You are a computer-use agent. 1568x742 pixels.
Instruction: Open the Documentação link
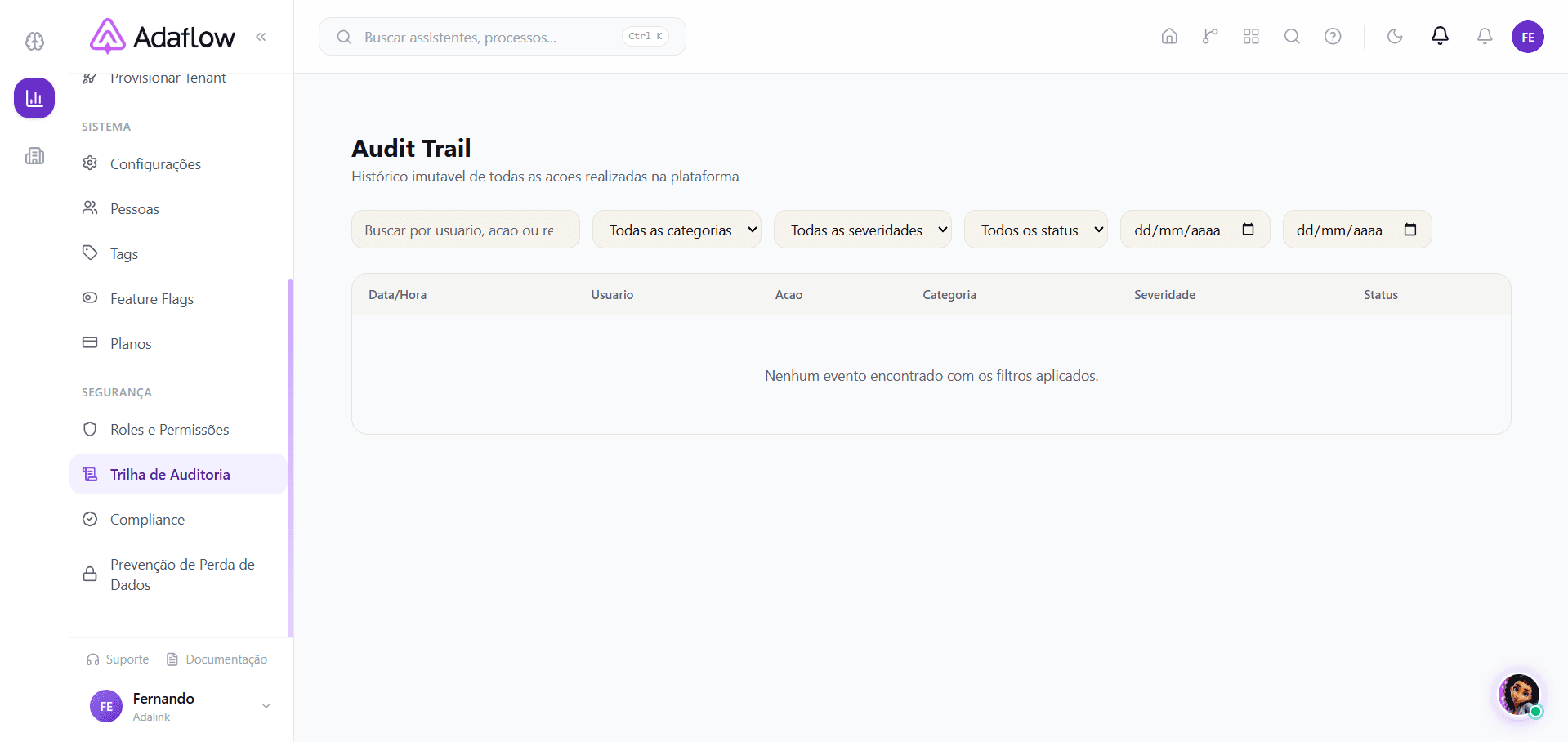click(217, 659)
